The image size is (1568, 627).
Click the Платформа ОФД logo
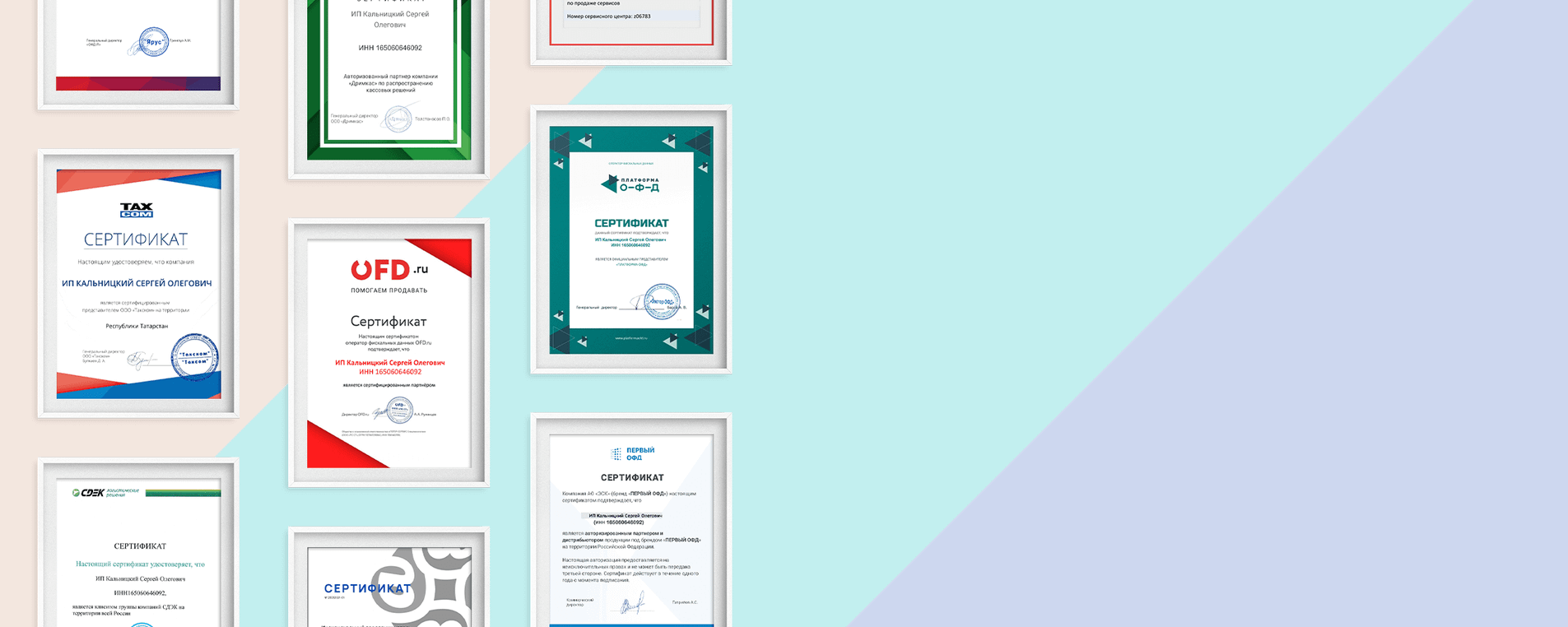(630, 183)
